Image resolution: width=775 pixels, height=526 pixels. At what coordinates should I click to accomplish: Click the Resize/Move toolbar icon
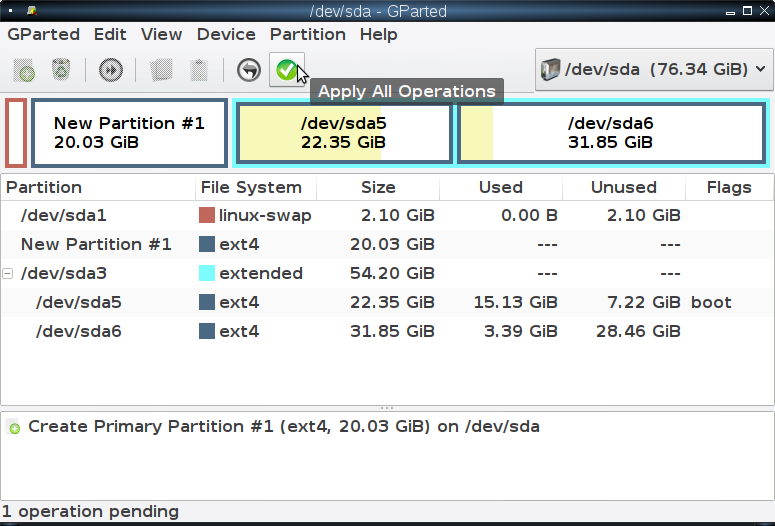(x=111, y=70)
